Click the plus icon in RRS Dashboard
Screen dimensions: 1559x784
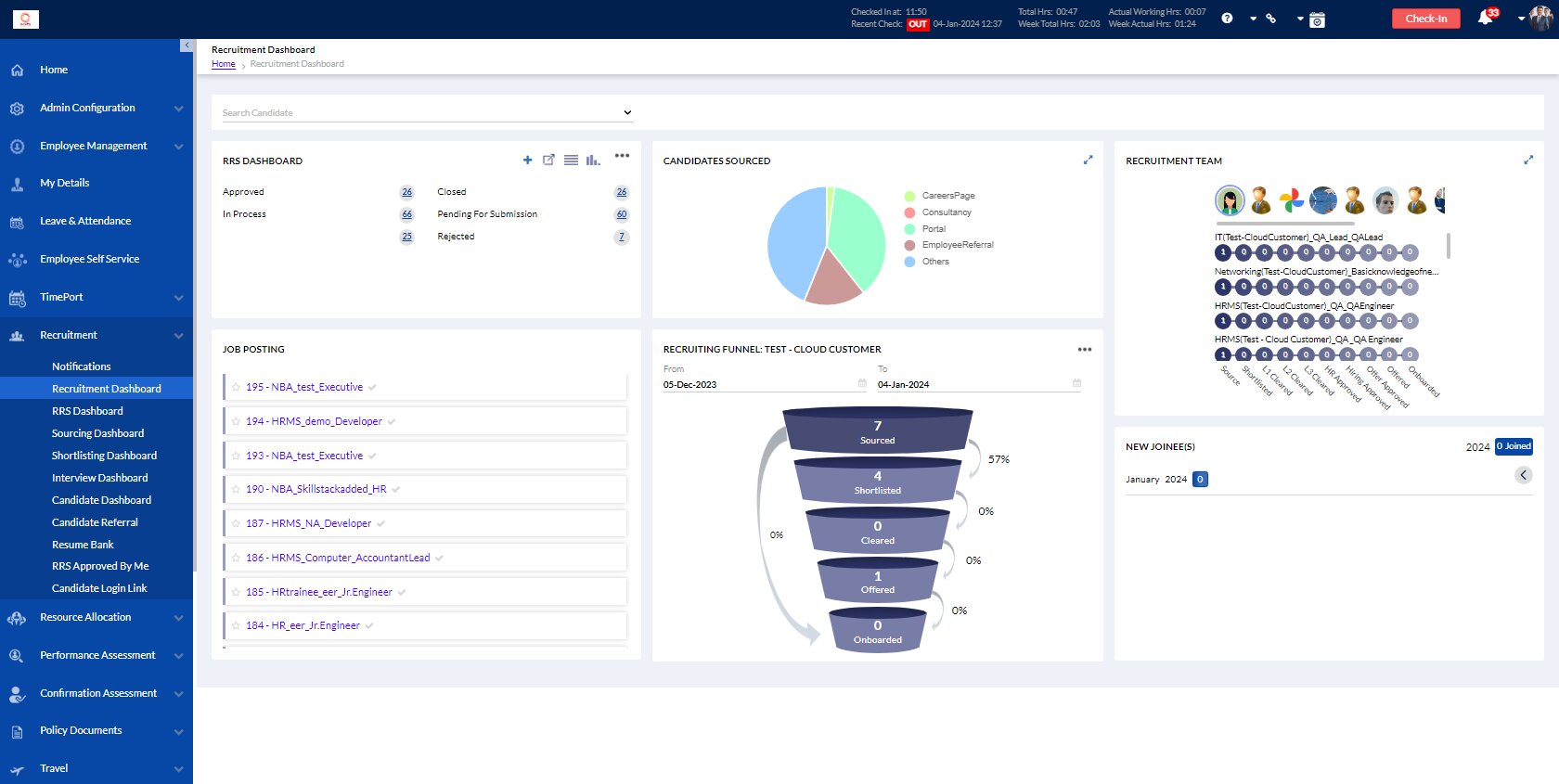[x=527, y=161]
